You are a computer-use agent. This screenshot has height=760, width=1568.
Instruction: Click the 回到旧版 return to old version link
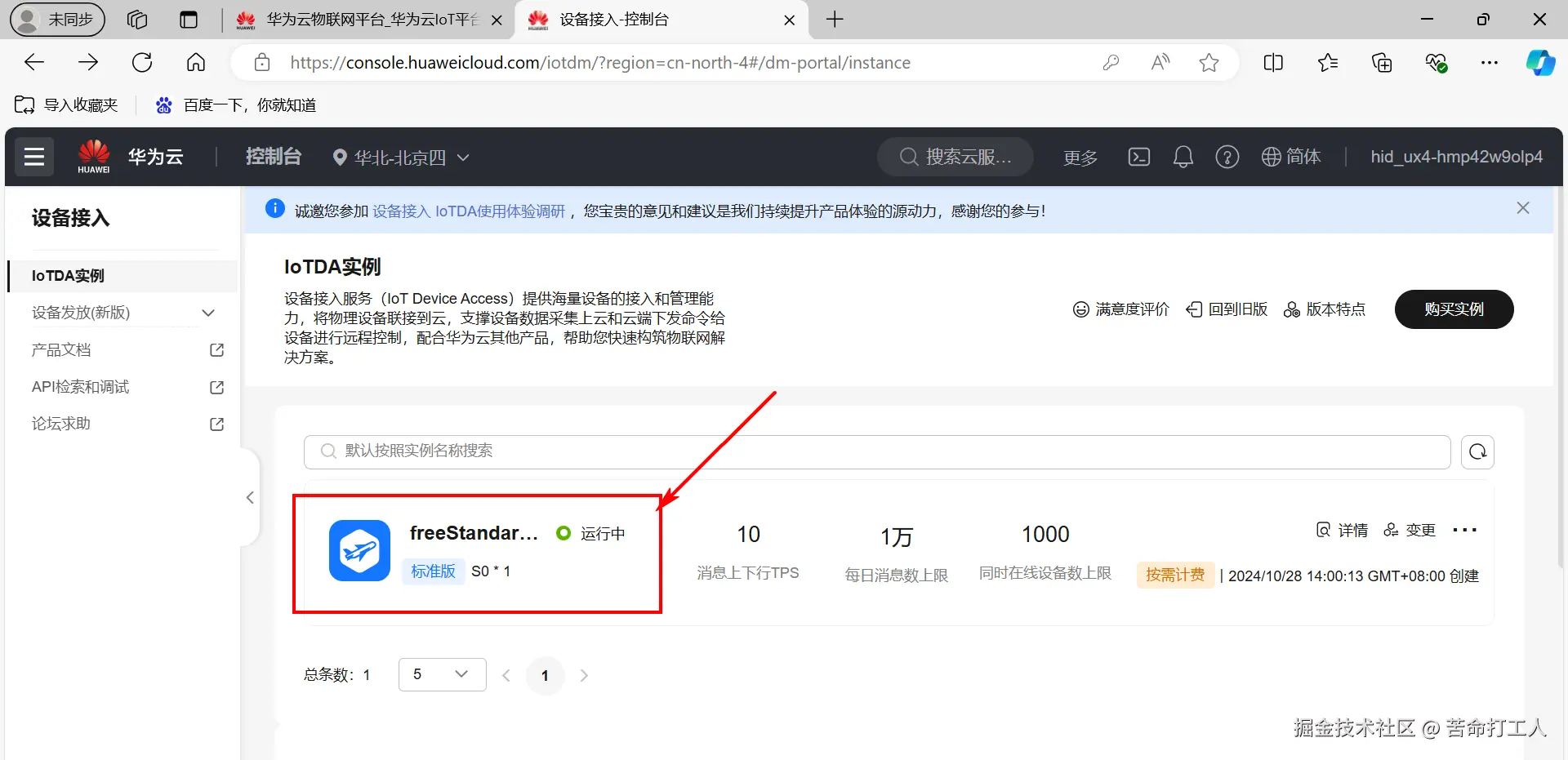(1227, 309)
